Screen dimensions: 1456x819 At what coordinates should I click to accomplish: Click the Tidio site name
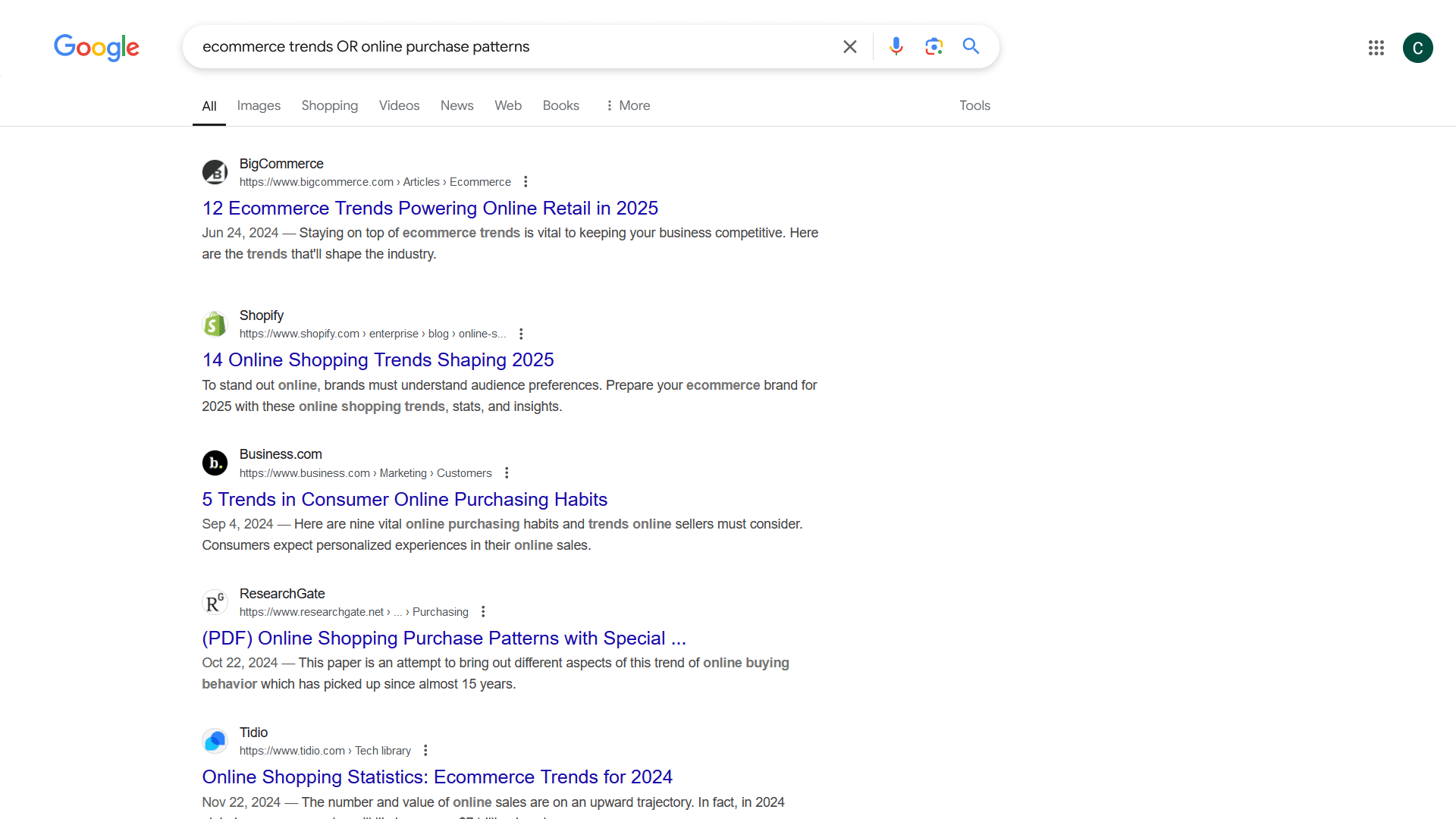click(x=254, y=733)
